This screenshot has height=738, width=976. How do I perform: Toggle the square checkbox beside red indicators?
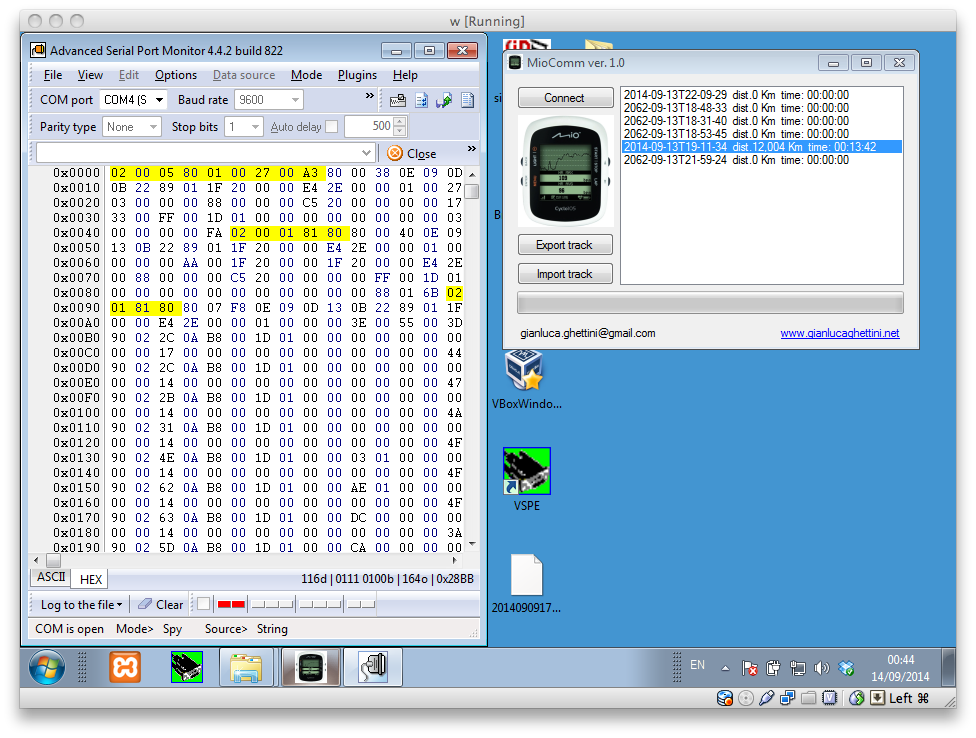click(x=204, y=604)
